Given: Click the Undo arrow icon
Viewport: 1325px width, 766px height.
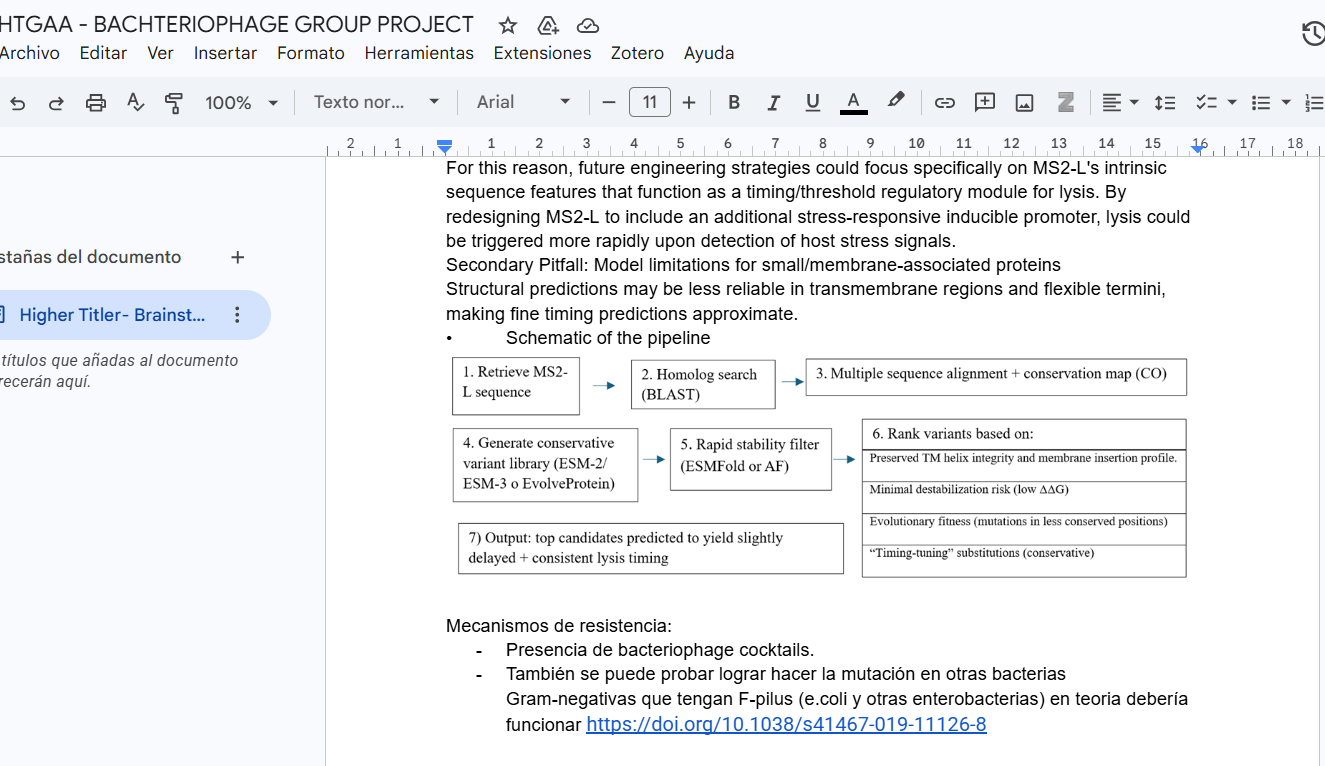Looking at the screenshot, I should pos(18,102).
